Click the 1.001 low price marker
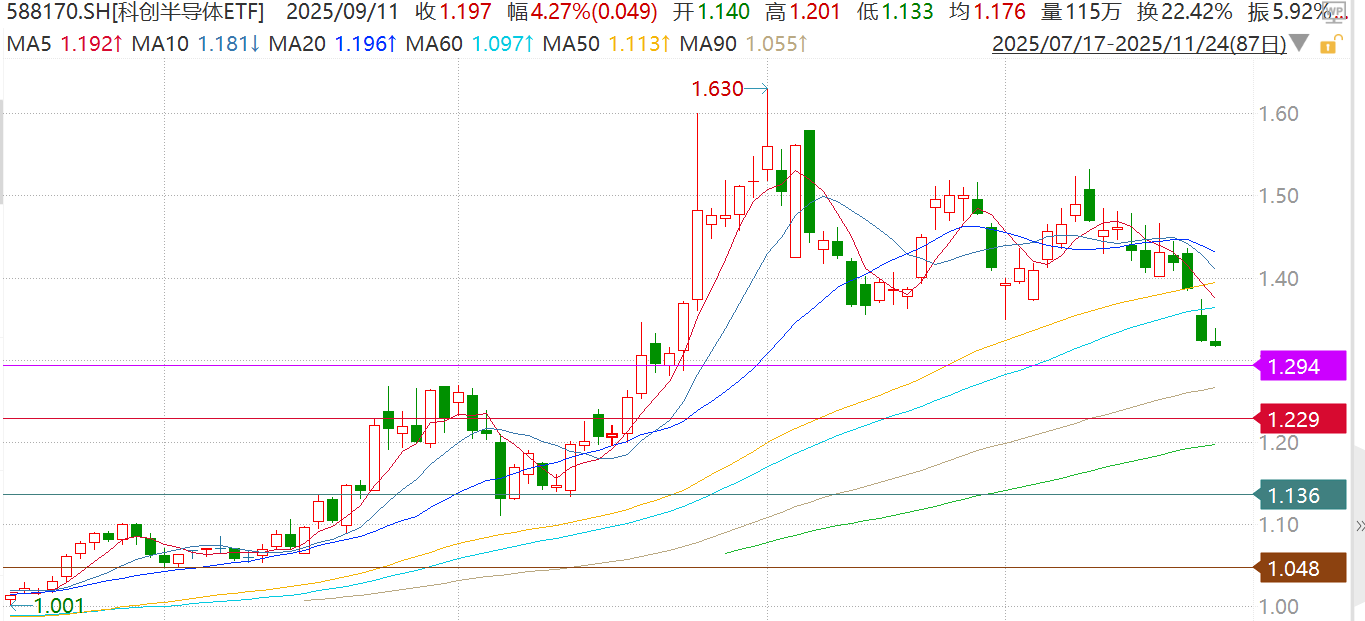Image resolution: width=1365 pixels, height=621 pixels. tap(59, 606)
